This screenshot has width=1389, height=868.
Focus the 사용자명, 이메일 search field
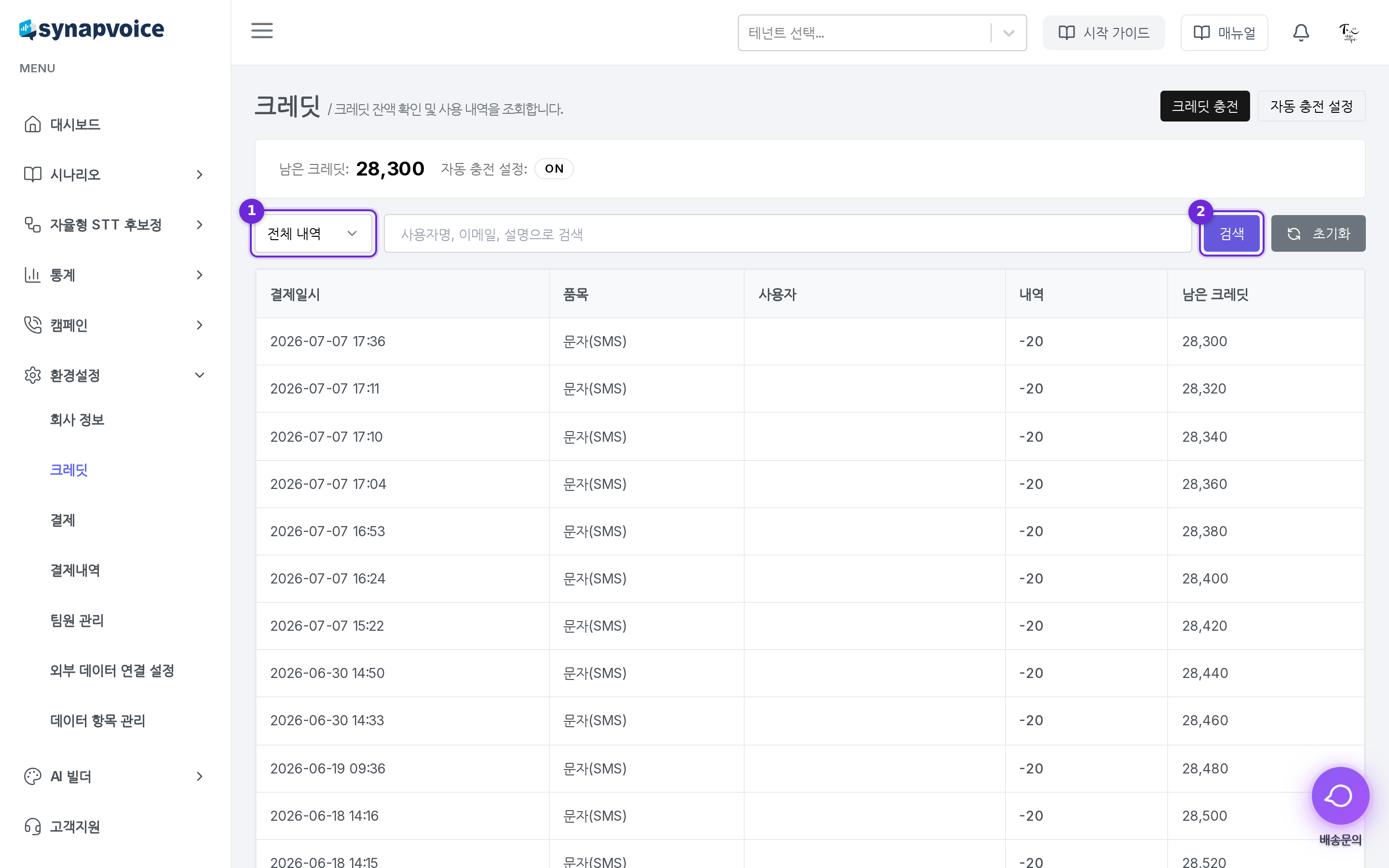click(788, 234)
